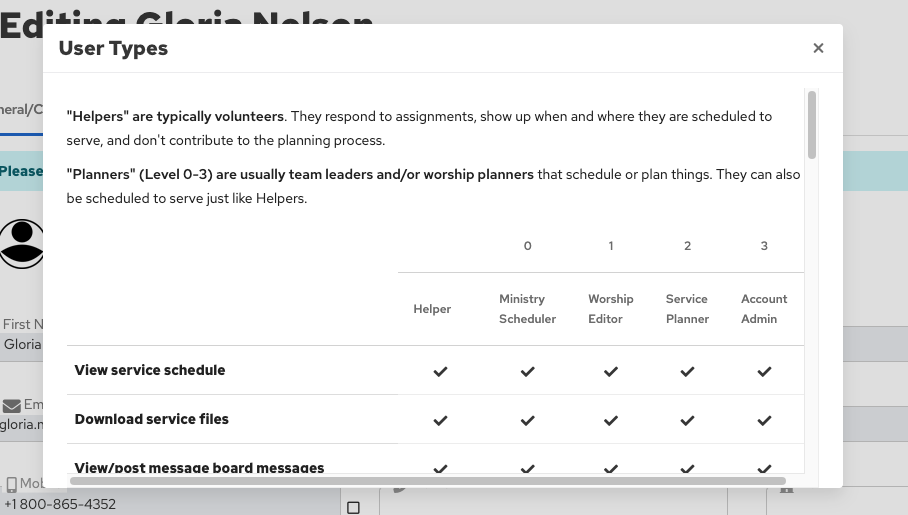908x515 pixels.
Task: Click the View service schedule row label
Action: click(150, 370)
